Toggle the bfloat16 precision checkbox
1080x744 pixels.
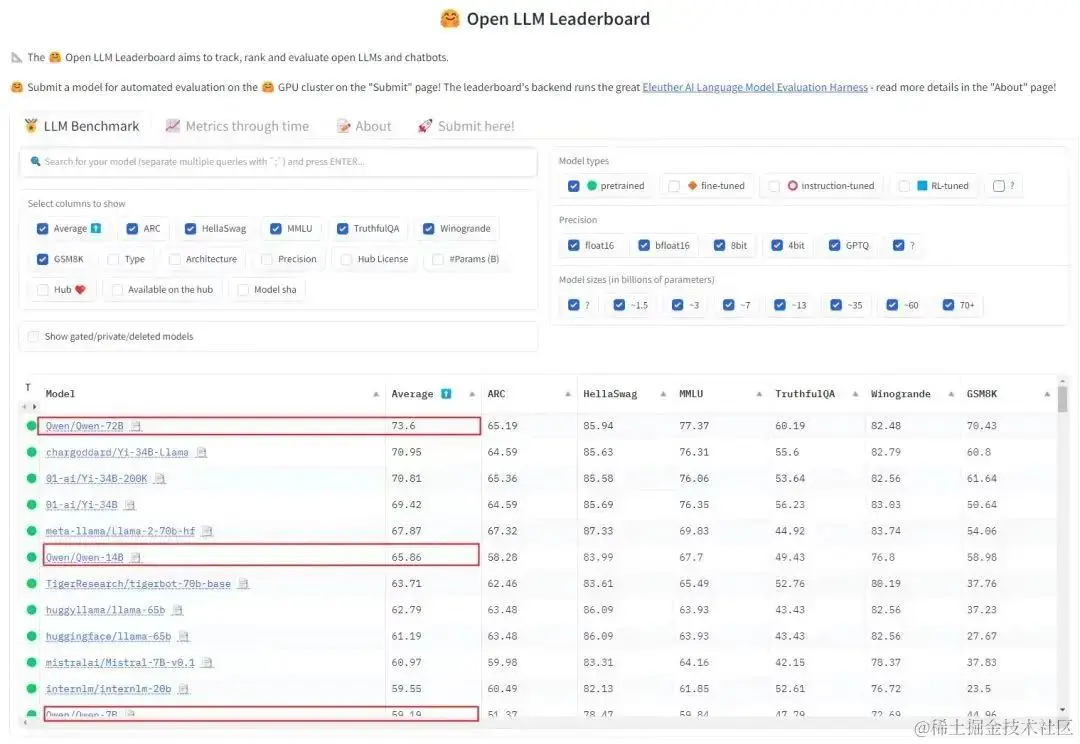pos(644,245)
